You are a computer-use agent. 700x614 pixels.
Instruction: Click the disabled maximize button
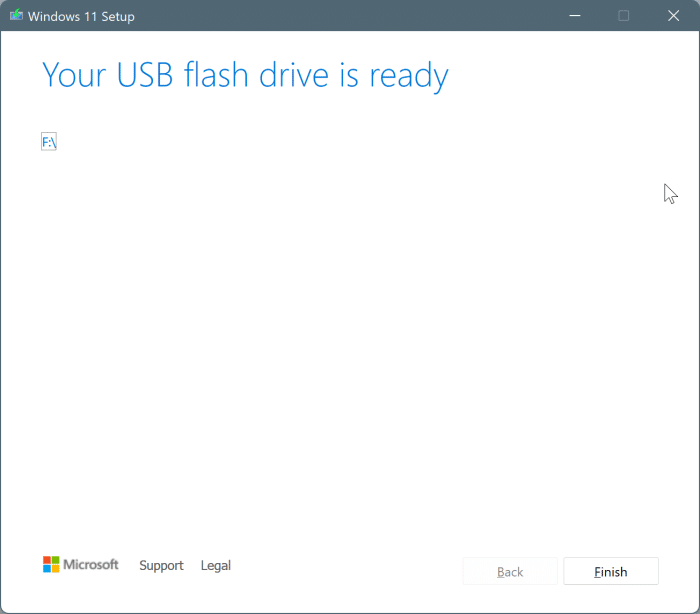point(624,16)
